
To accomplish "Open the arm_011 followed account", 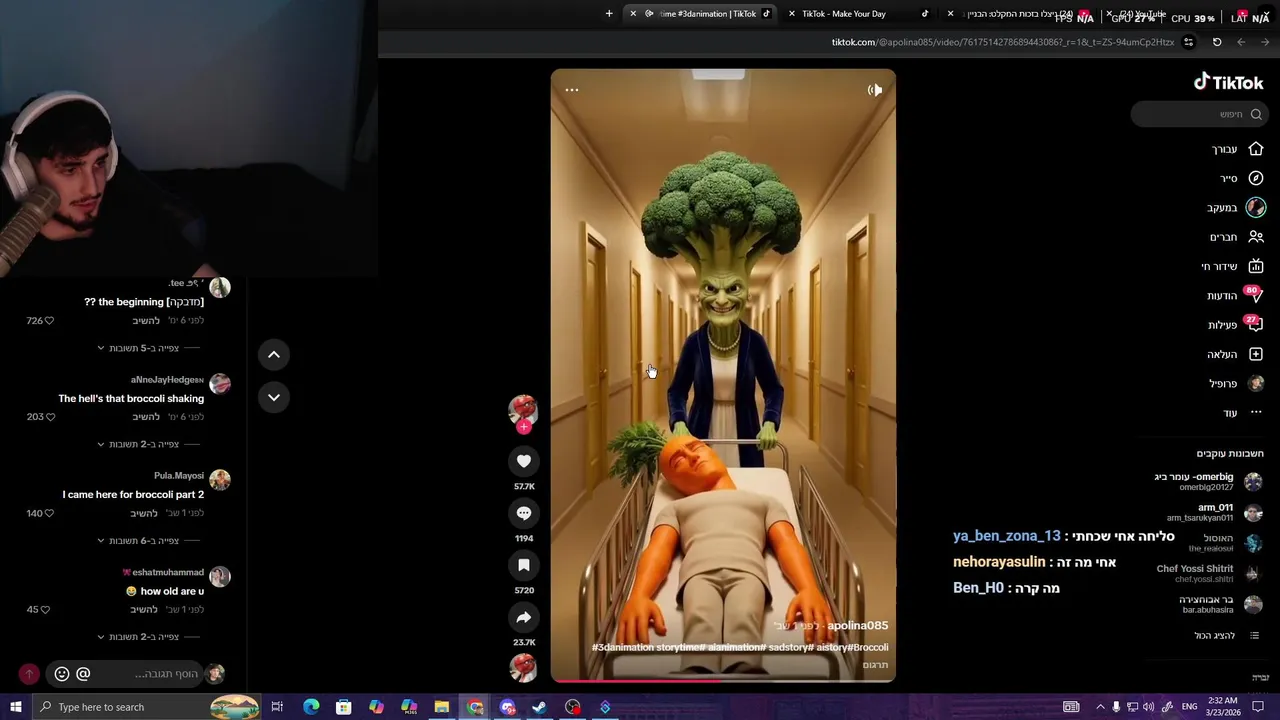I will click(1214, 512).
